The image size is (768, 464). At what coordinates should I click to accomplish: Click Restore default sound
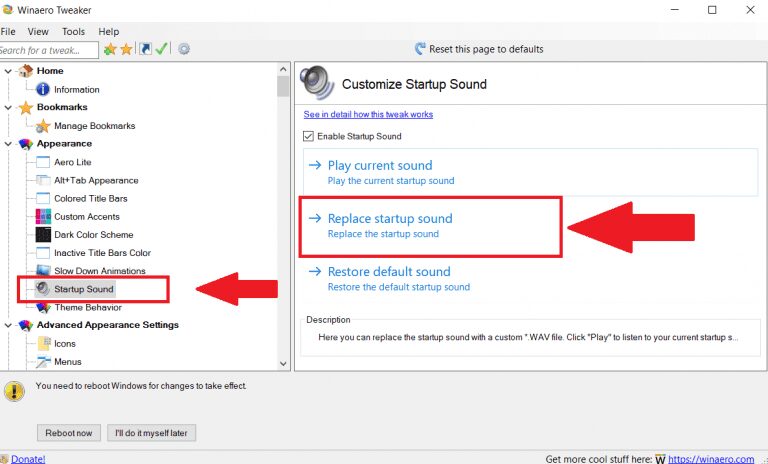530,278
